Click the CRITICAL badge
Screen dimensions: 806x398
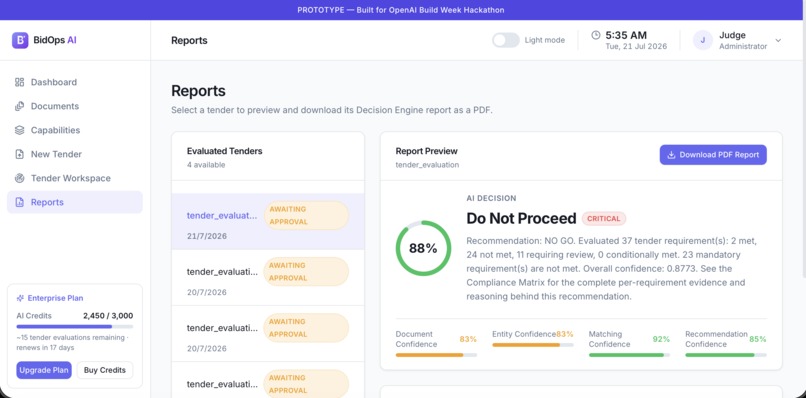pos(604,219)
